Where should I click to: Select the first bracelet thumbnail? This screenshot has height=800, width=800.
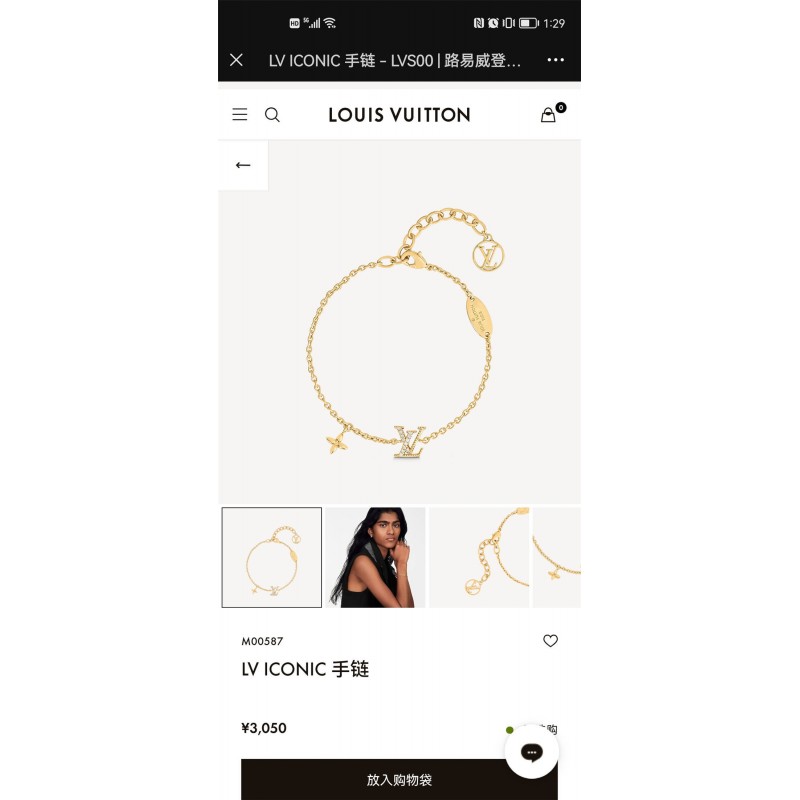tap(272, 557)
